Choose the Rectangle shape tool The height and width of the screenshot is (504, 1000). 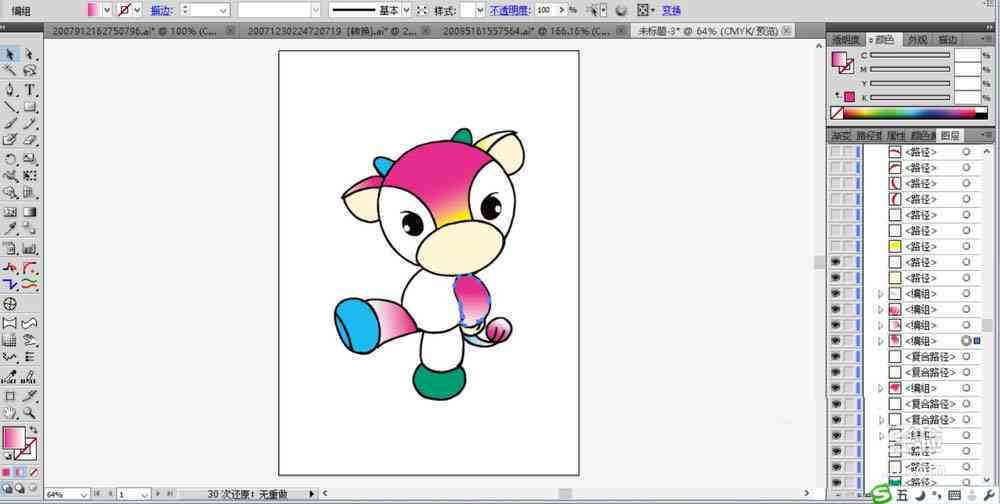29,107
